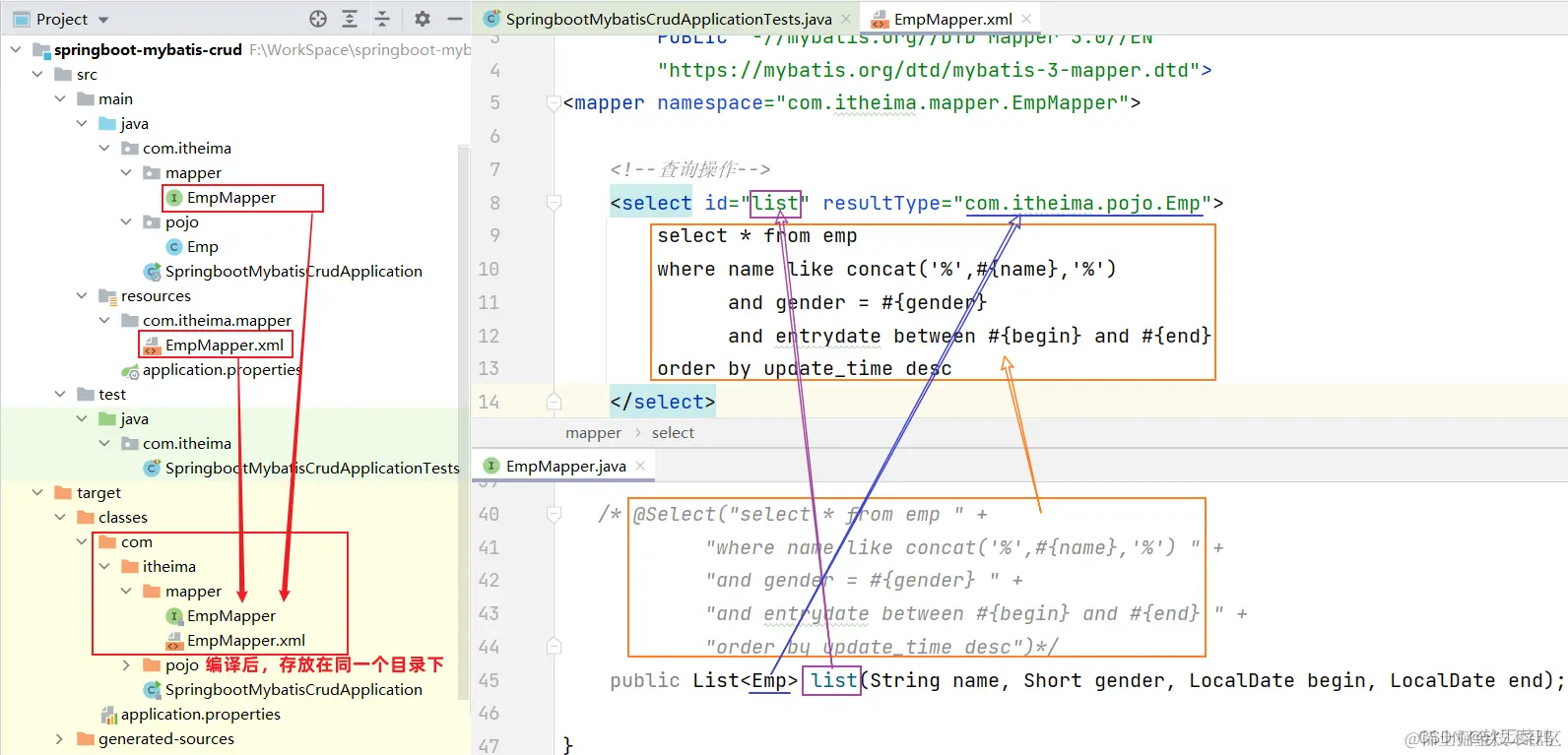Switch to EmpMapper.xml tab
The height and width of the screenshot is (755, 1568).
coord(952,19)
